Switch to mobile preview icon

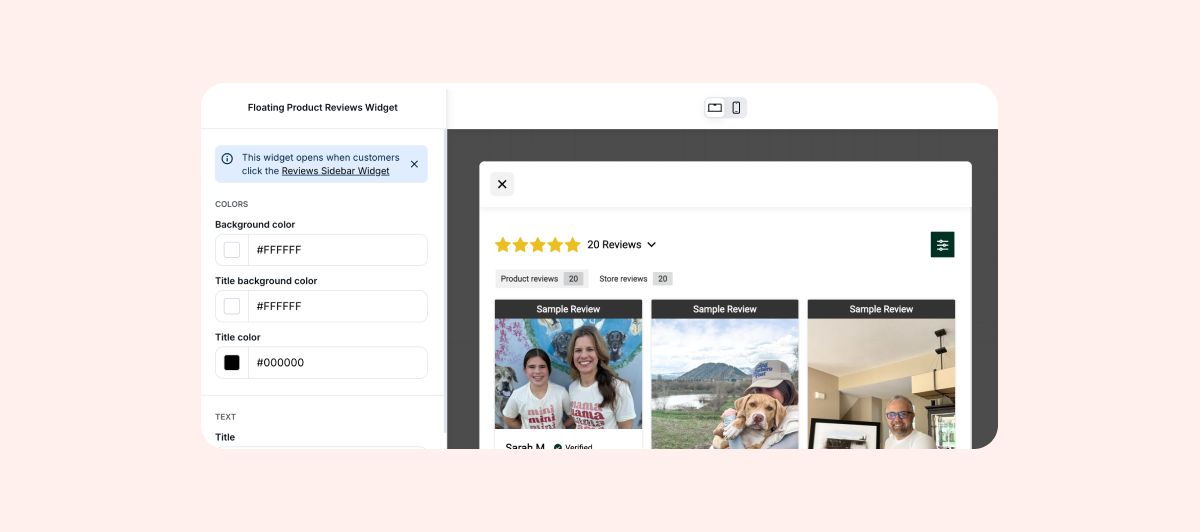pos(736,108)
